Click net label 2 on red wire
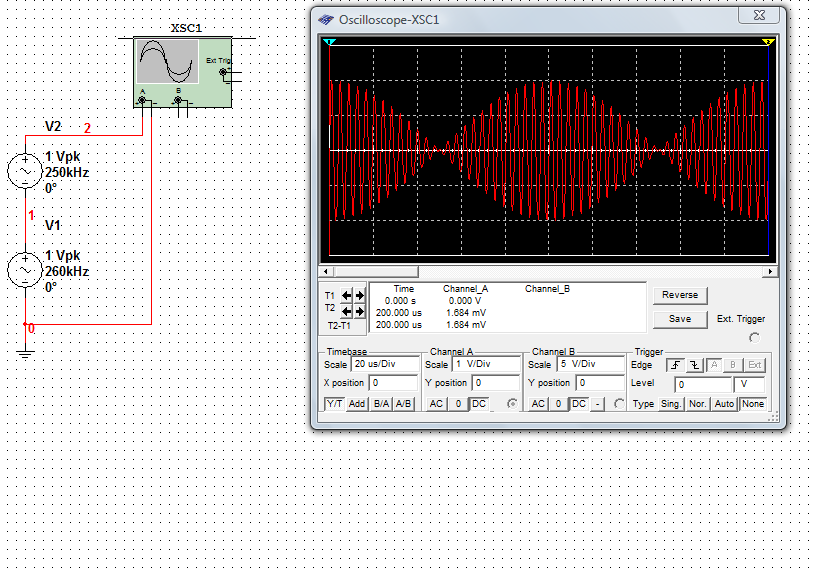This screenshot has height=569, width=813. (x=87, y=128)
